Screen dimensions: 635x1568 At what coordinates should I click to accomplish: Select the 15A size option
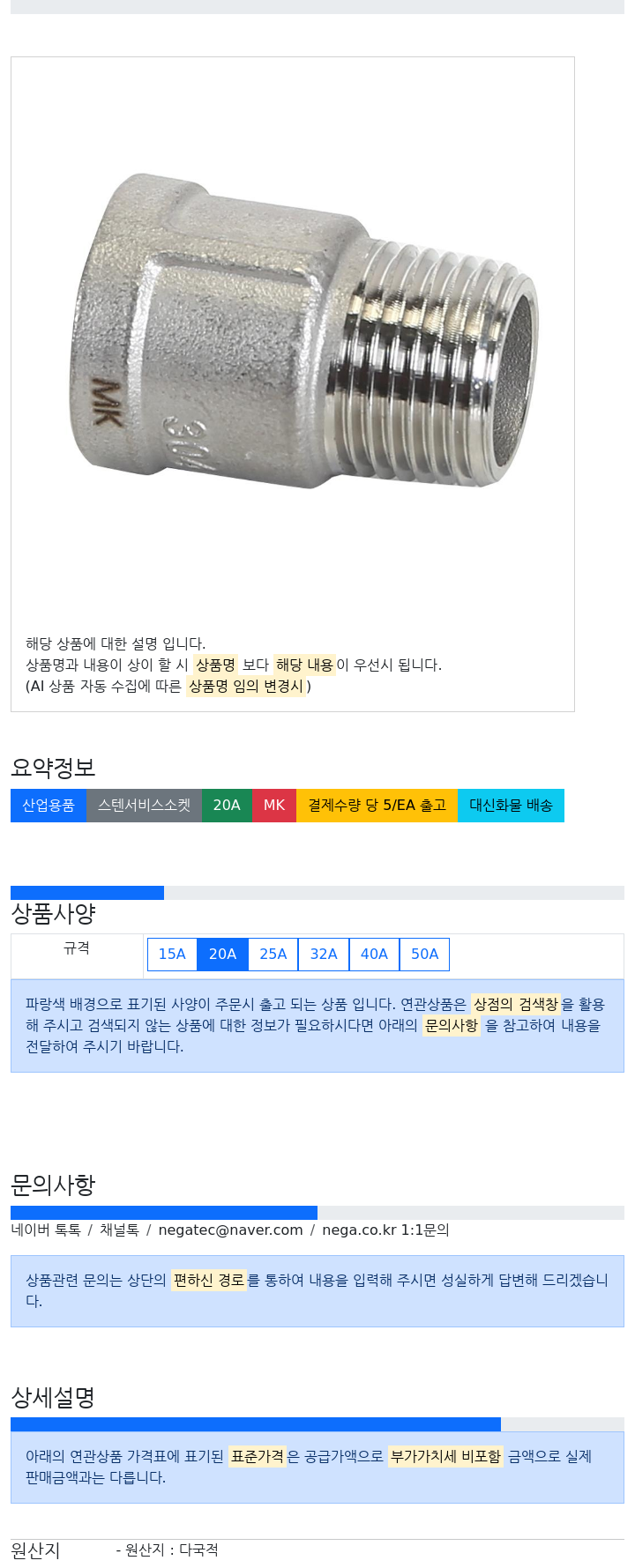click(x=172, y=954)
